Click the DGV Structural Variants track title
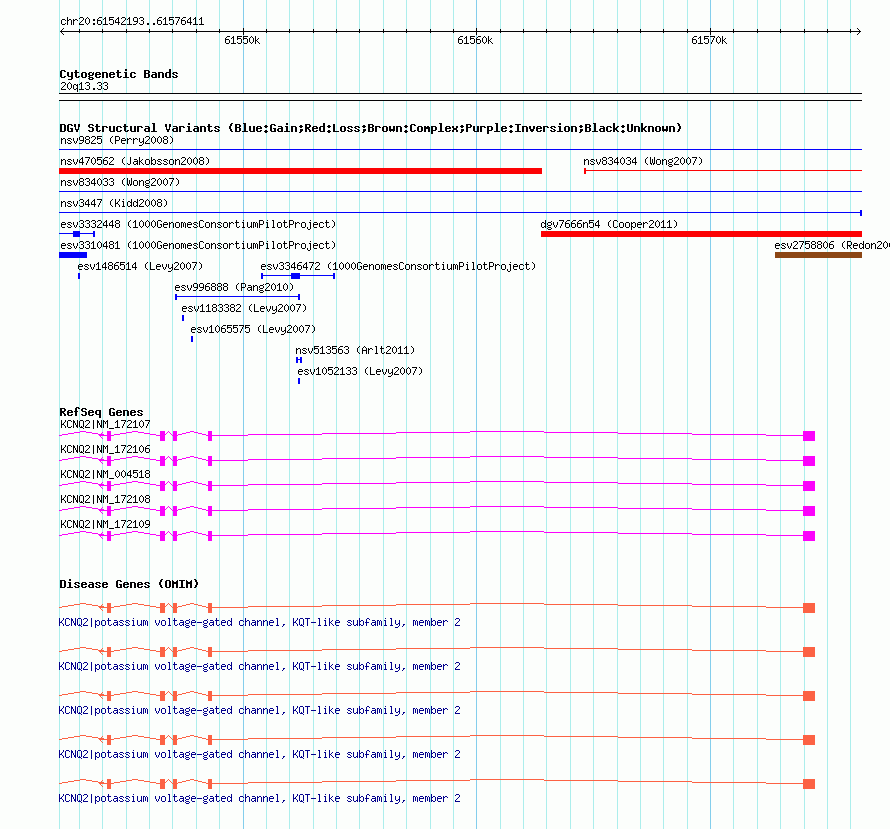 coord(371,128)
